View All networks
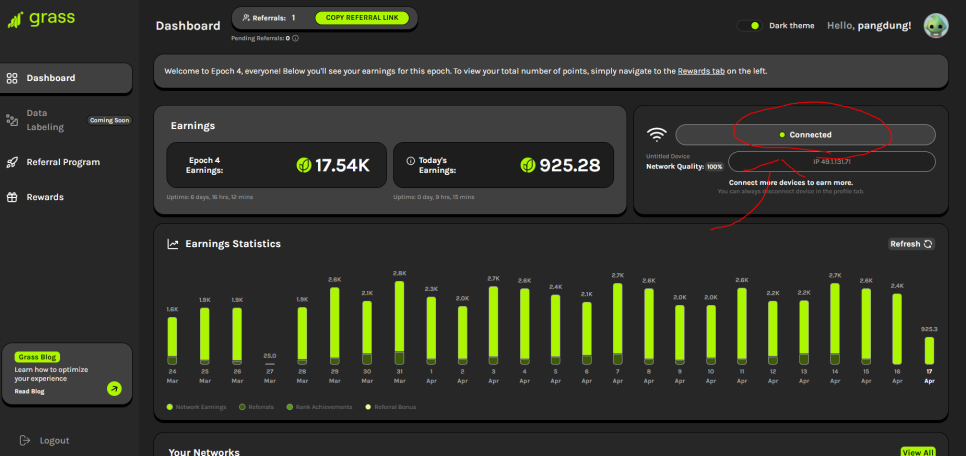This screenshot has height=456, width=966. pyautogui.click(x=917, y=452)
